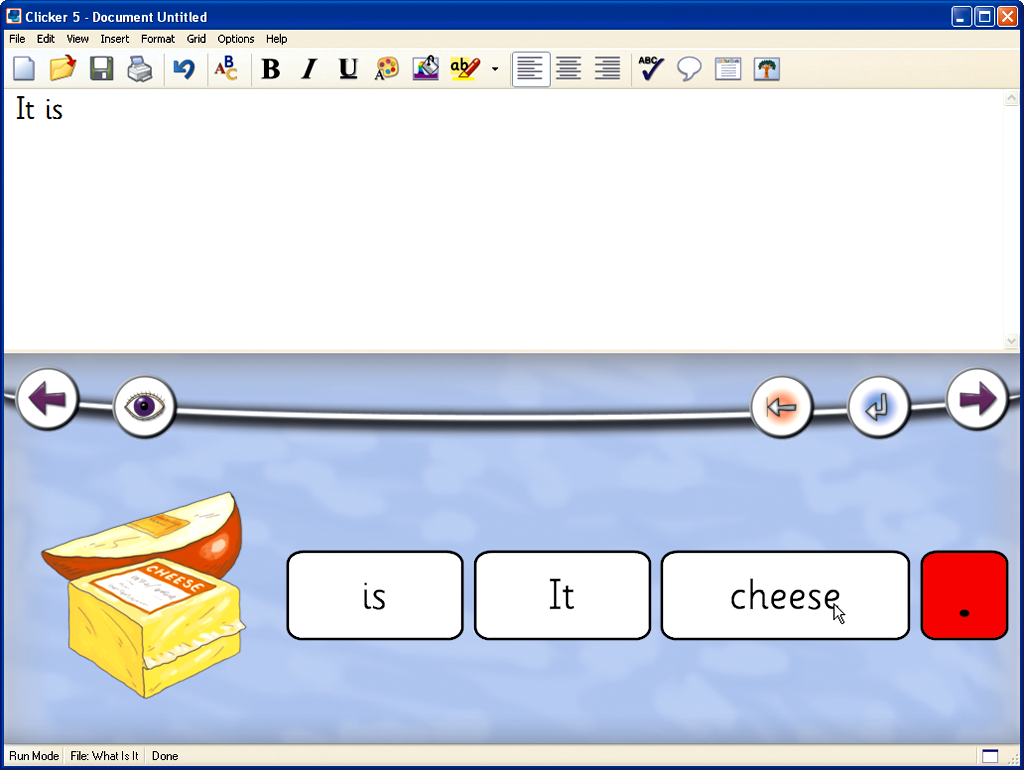
Task: Open font settings via the ABC icon
Action: point(226,69)
